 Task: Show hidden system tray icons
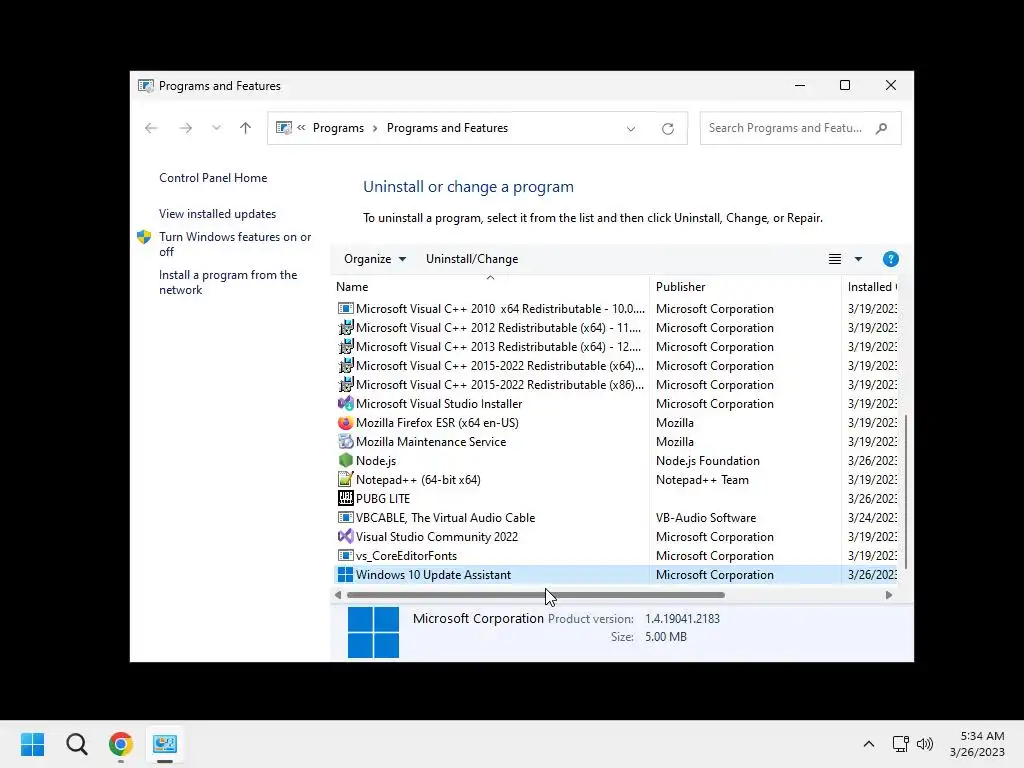pyautogui.click(x=869, y=744)
